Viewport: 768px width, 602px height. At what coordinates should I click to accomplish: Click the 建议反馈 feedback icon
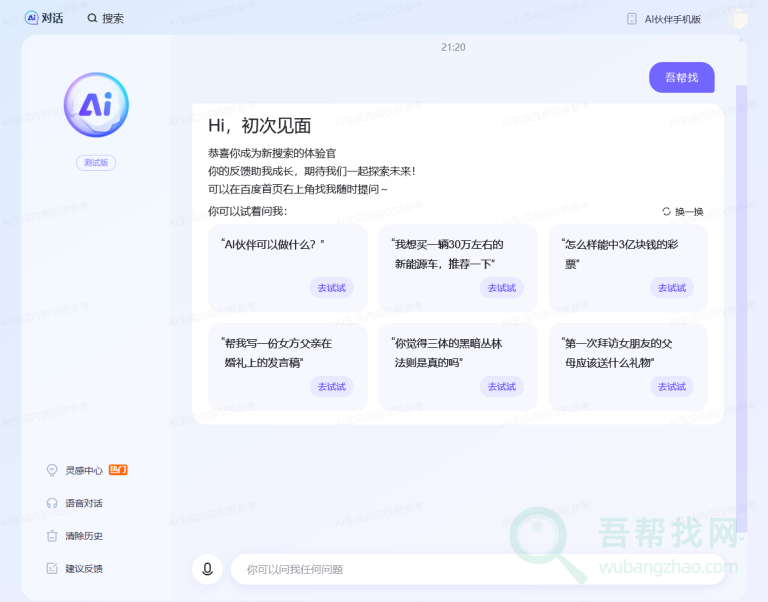(x=52, y=569)
